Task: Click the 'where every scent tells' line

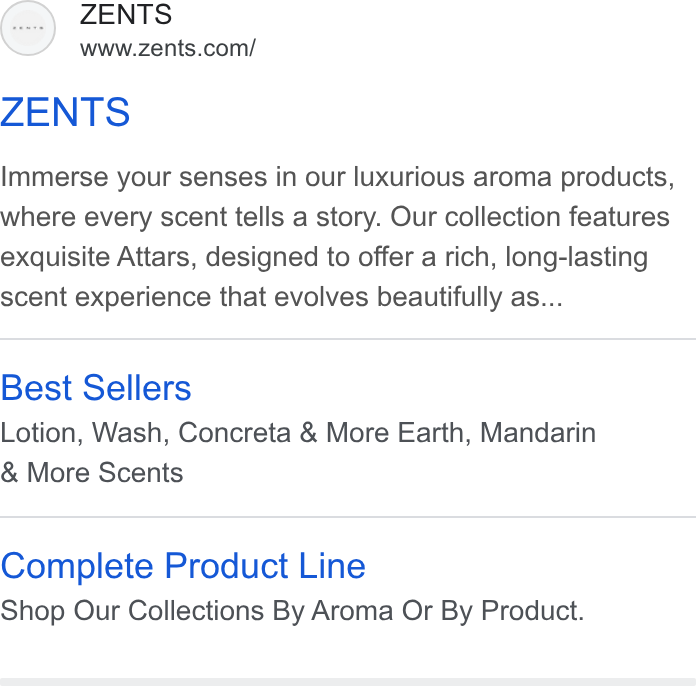Action: 335,218
